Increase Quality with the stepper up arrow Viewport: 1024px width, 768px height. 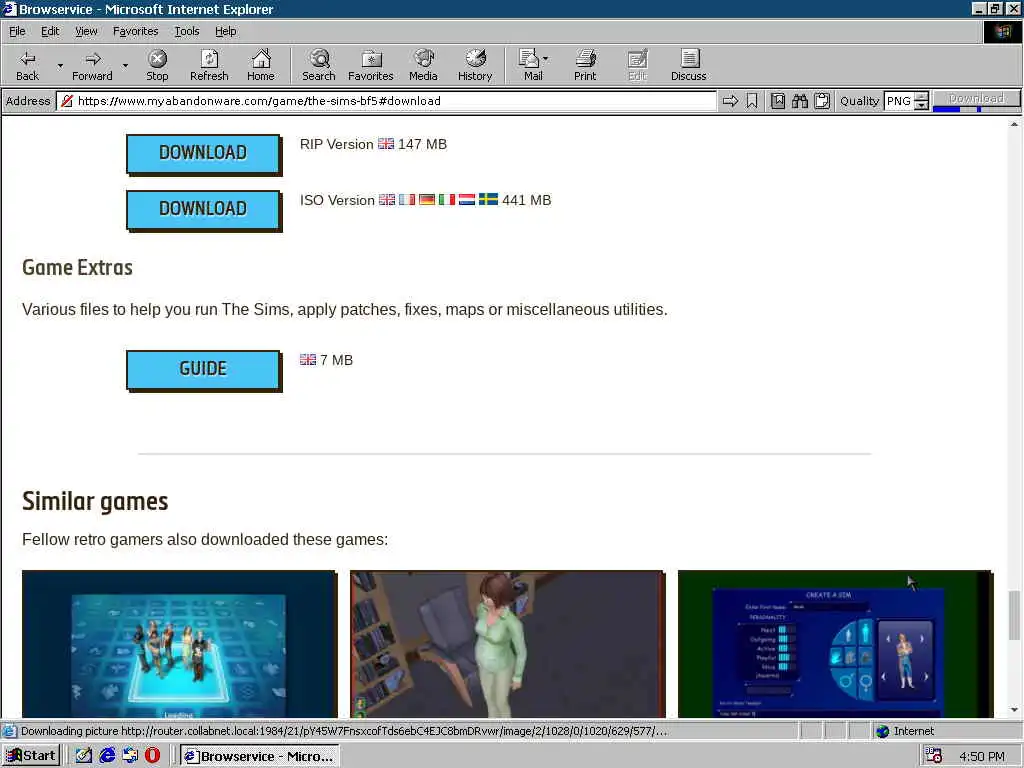[x=921, y=97]
